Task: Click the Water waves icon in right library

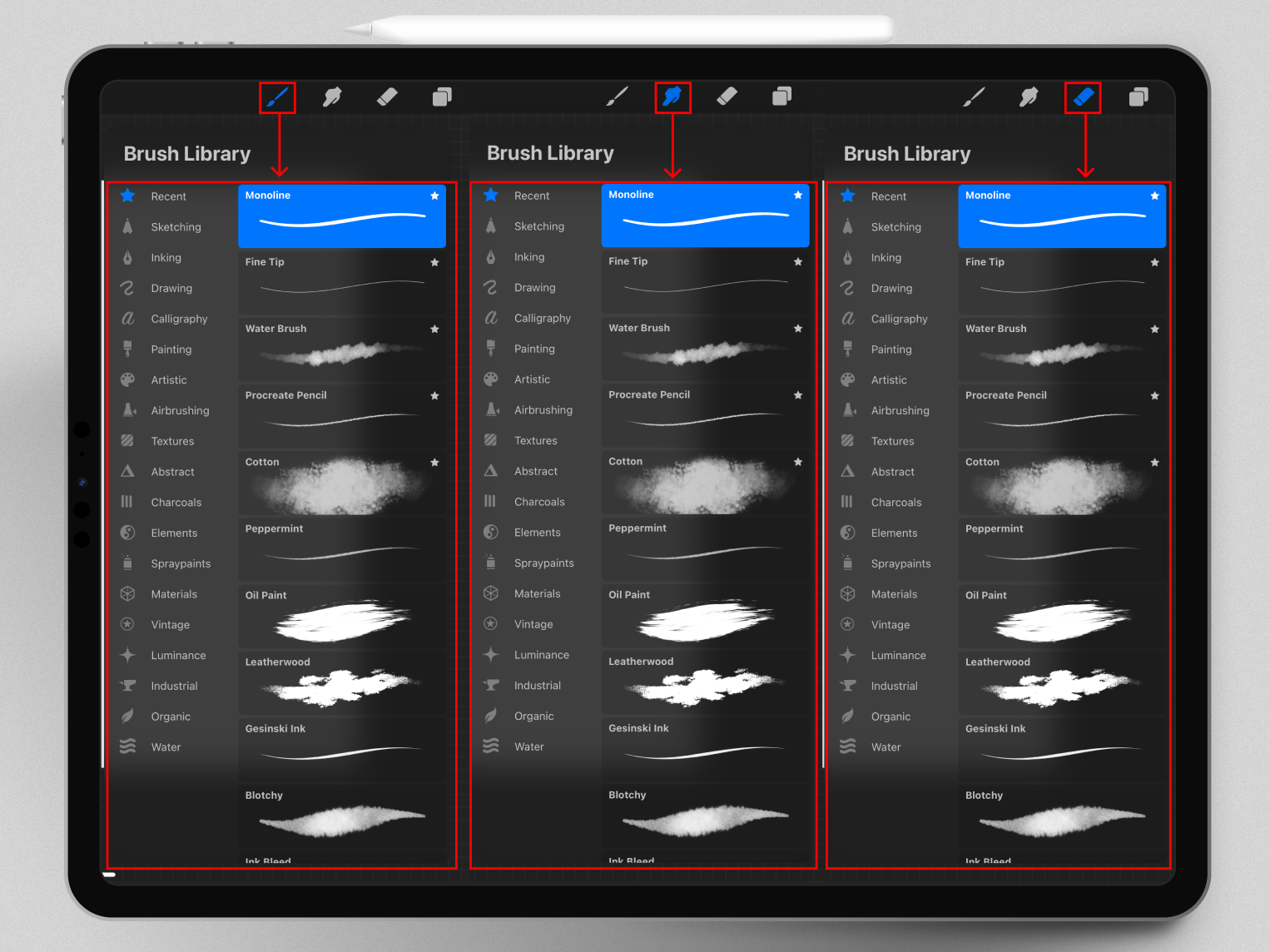Action: [847, 746]
